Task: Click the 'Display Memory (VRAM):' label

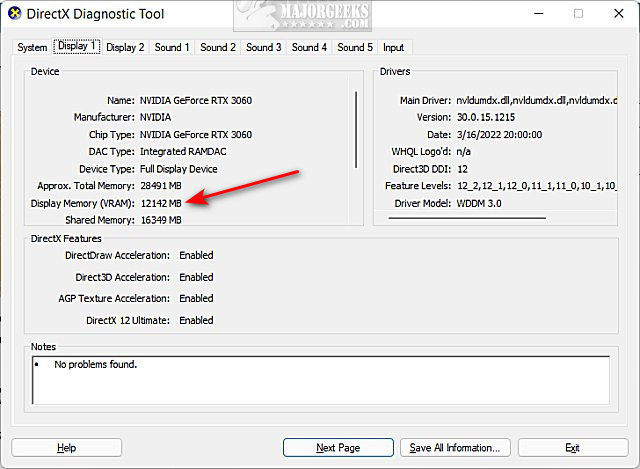Action: [82, 203]
